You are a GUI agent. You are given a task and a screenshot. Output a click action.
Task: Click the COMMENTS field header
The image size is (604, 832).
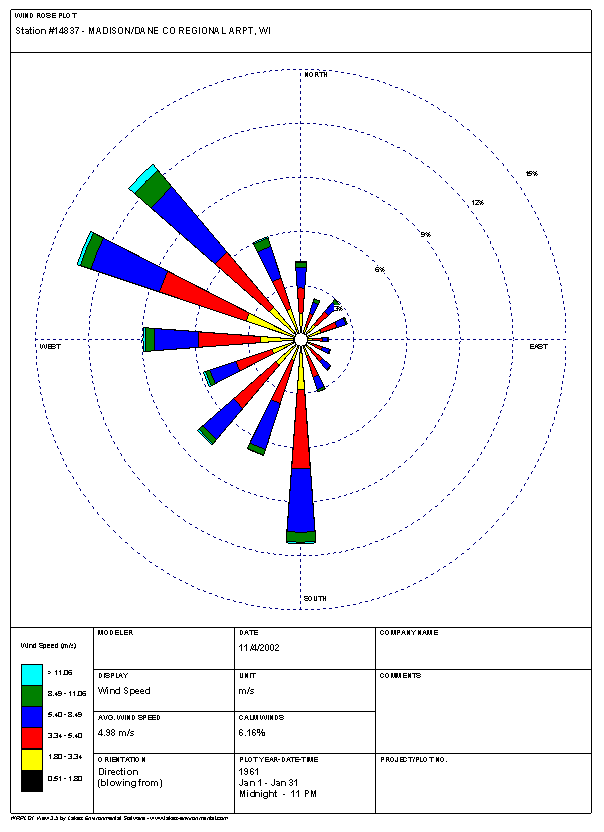[x=401, y=675]
